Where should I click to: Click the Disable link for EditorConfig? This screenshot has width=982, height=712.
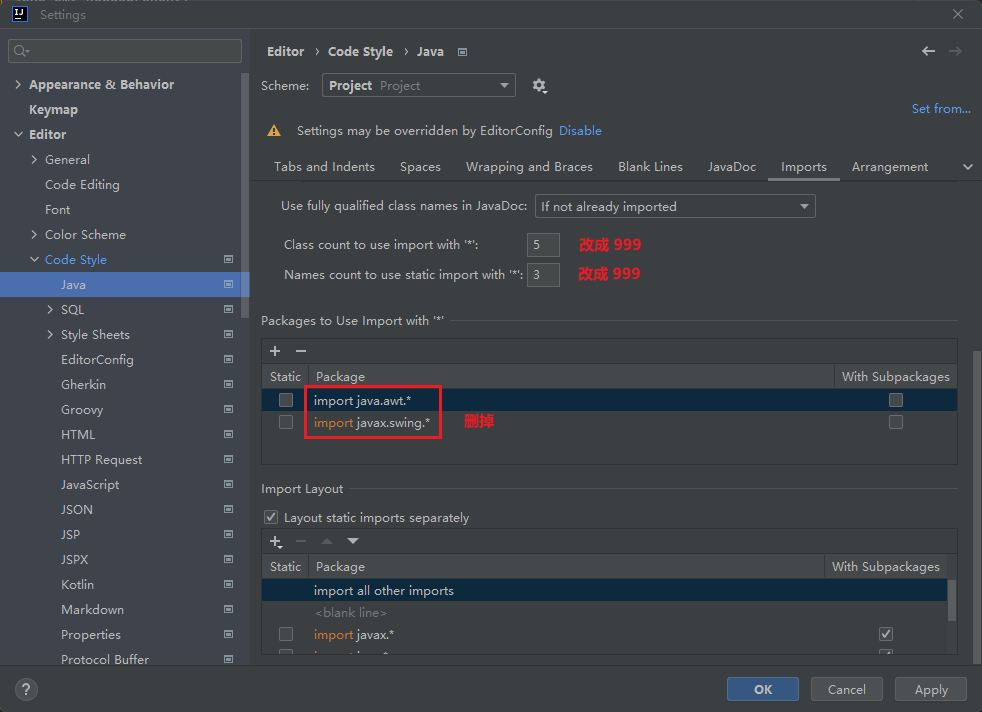(x=581, y=131)
